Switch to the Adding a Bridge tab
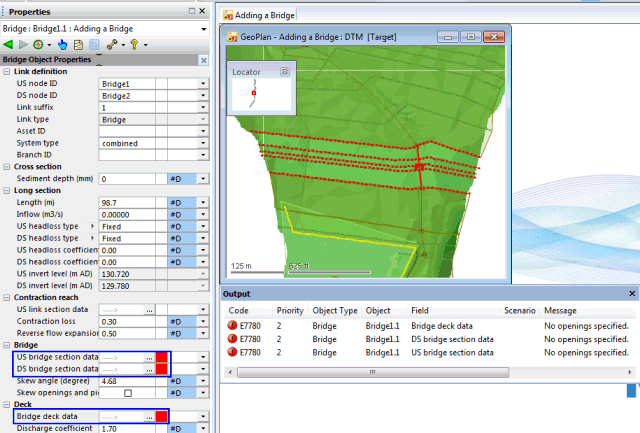The width and height of the screenshot is (640, 433). [259, 16]
